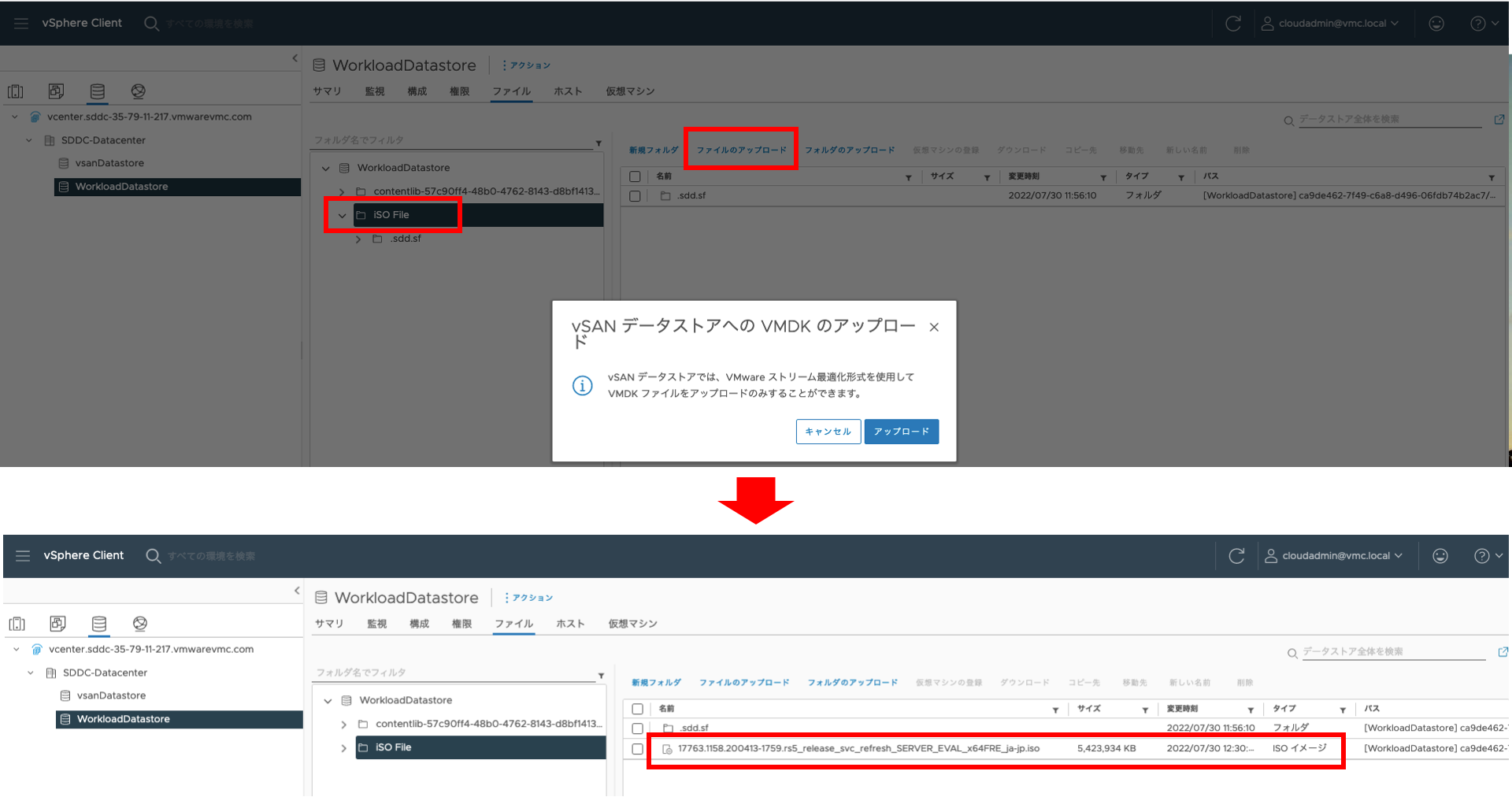Collapse the WorkloadDatastore root in lower folder tree
The width and height of the screenshot is (1512, 797).
pyautogui.click(x=328, y=700)
